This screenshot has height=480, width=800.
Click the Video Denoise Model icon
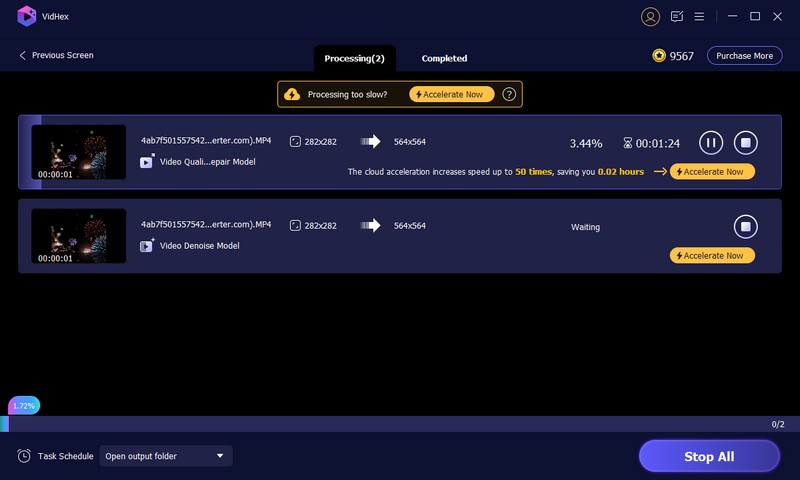(147, 245)
